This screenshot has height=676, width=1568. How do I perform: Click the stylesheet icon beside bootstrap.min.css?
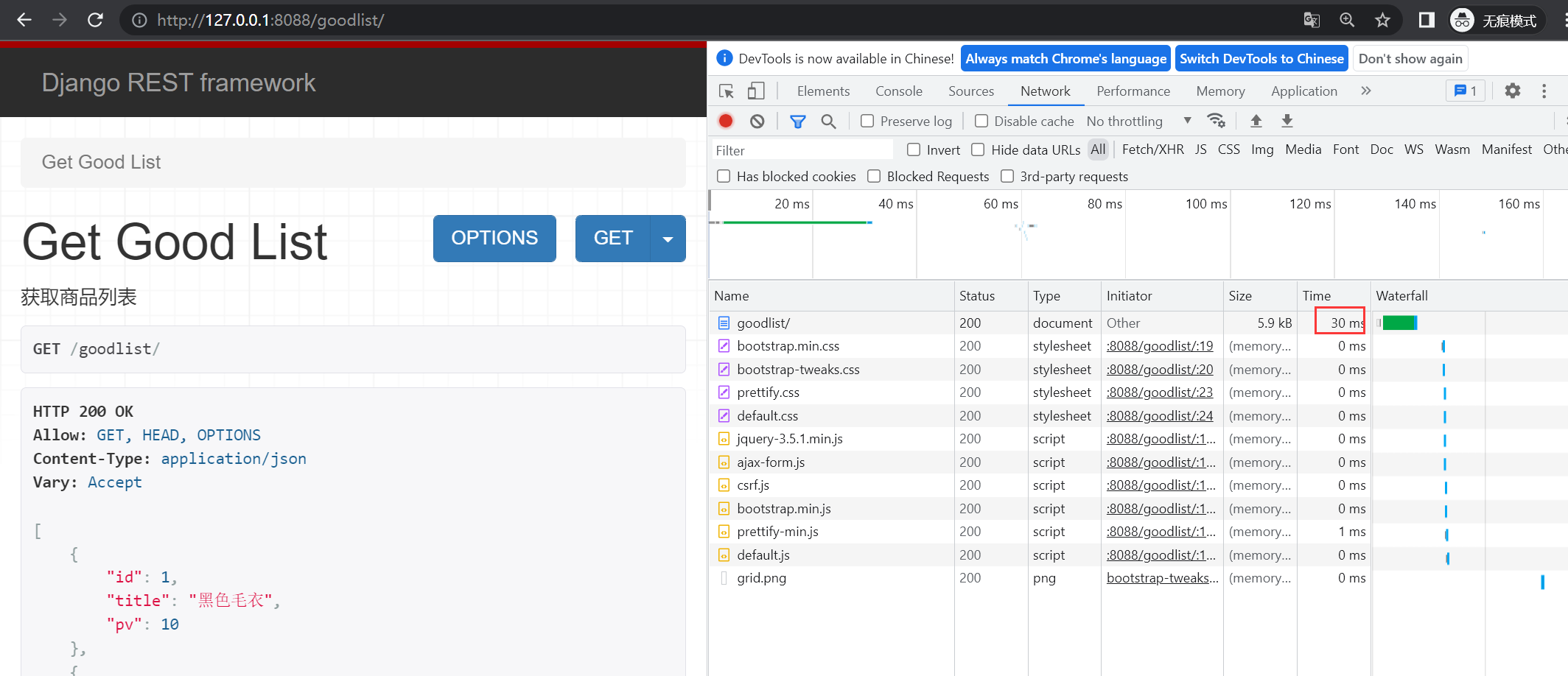point(724,346)
